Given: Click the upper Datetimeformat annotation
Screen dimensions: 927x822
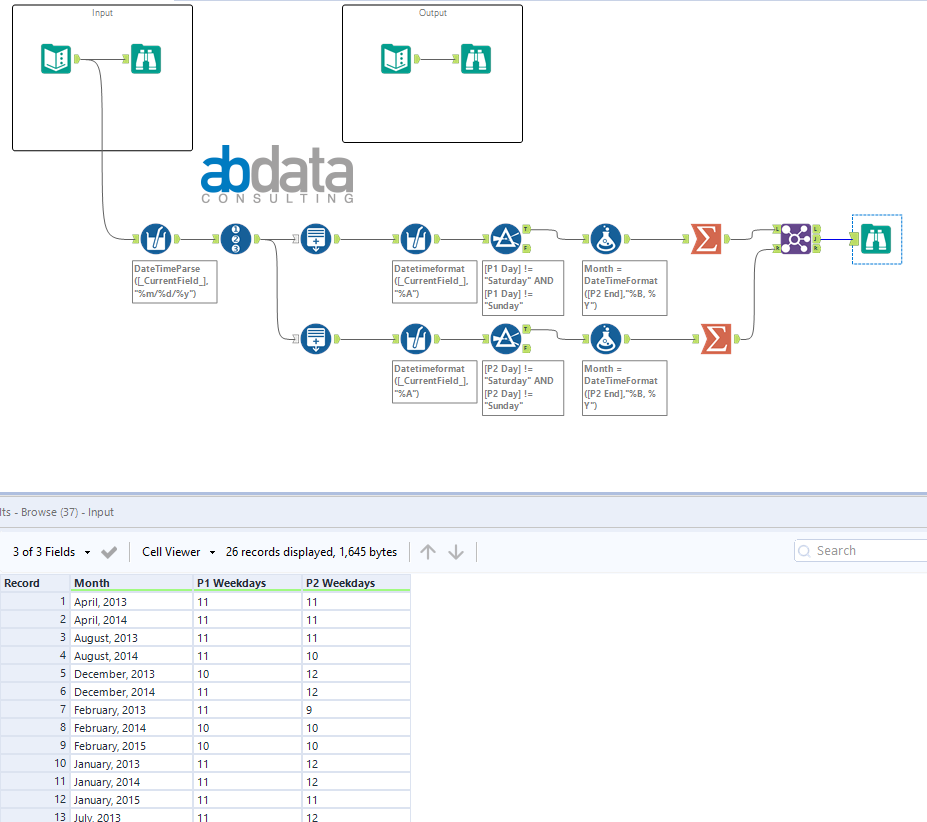Looking at the screenshot, I should click(435, 281).
